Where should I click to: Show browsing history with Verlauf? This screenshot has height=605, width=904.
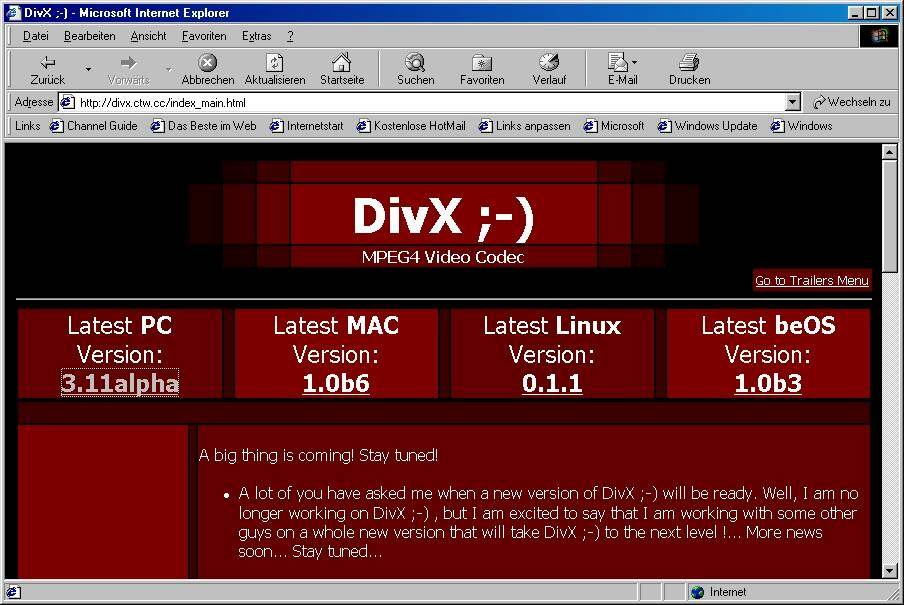point(549,69)
